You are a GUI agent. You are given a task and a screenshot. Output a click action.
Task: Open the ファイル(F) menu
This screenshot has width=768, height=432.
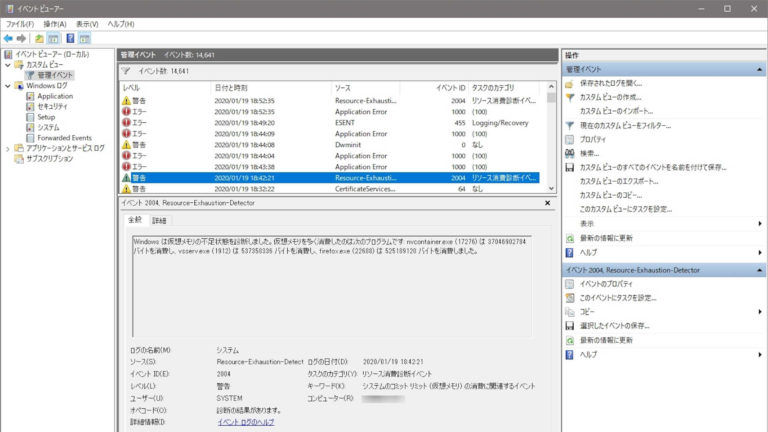pos(20,24)
